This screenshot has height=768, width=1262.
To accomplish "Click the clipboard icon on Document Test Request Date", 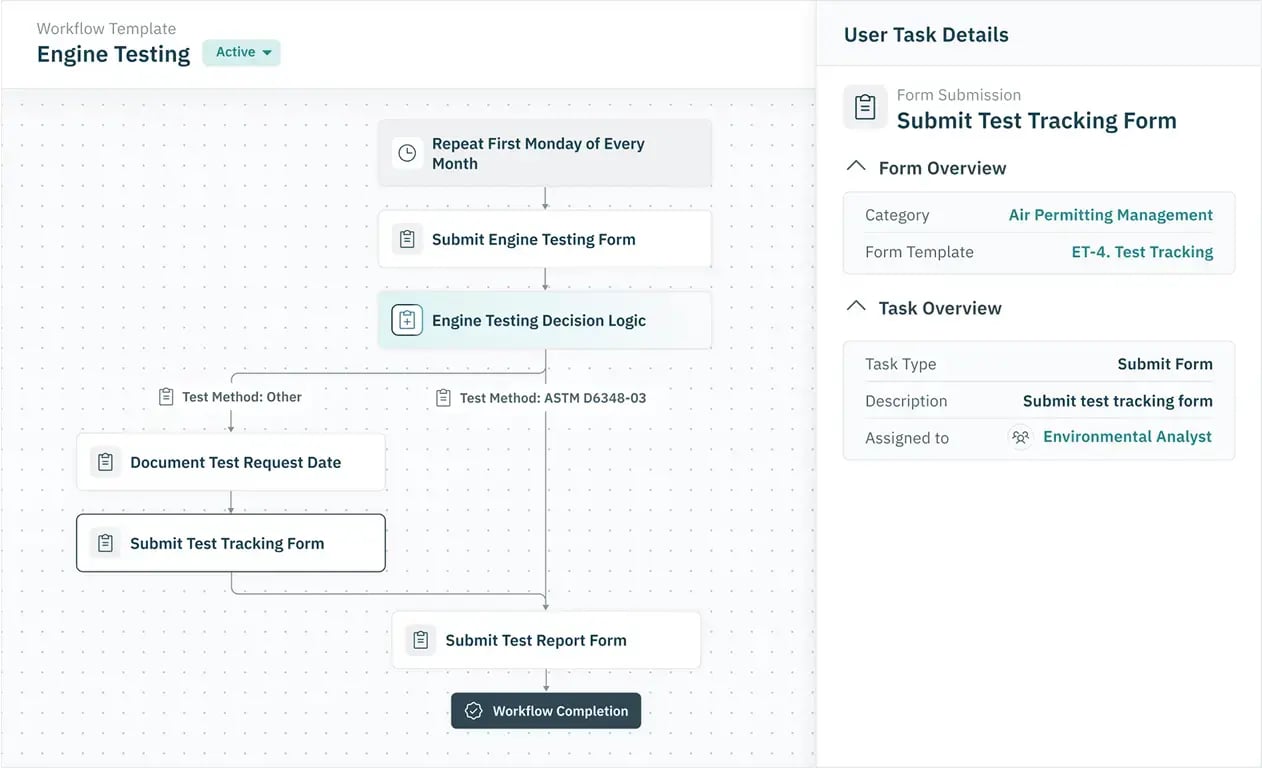I will (x=105, y=462).
